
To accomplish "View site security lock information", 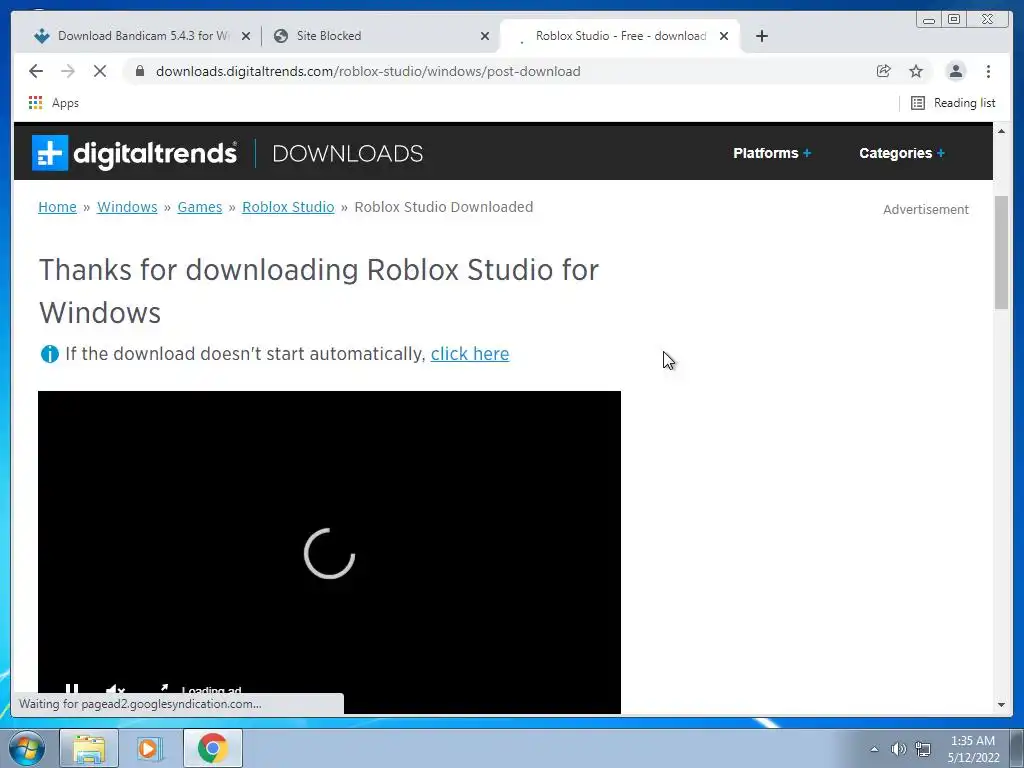I will [x=140, y=71].
